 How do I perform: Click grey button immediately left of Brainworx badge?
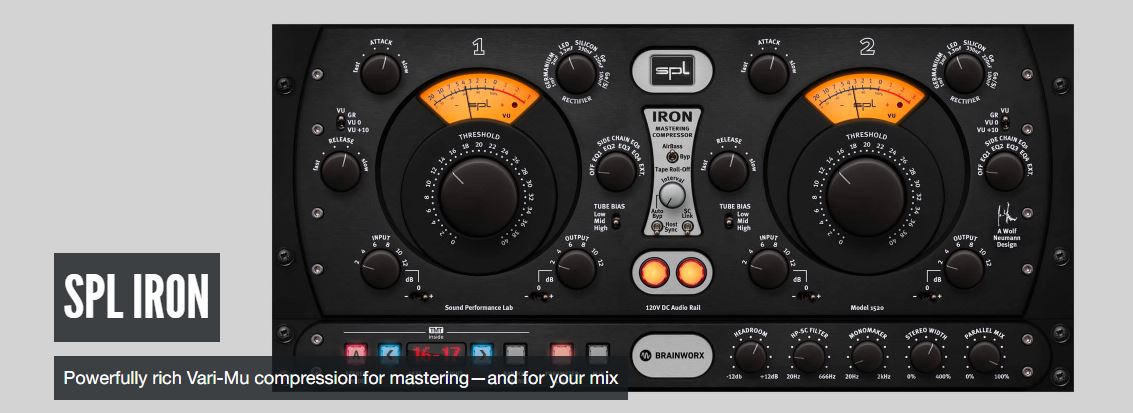[x=598, y=355]
